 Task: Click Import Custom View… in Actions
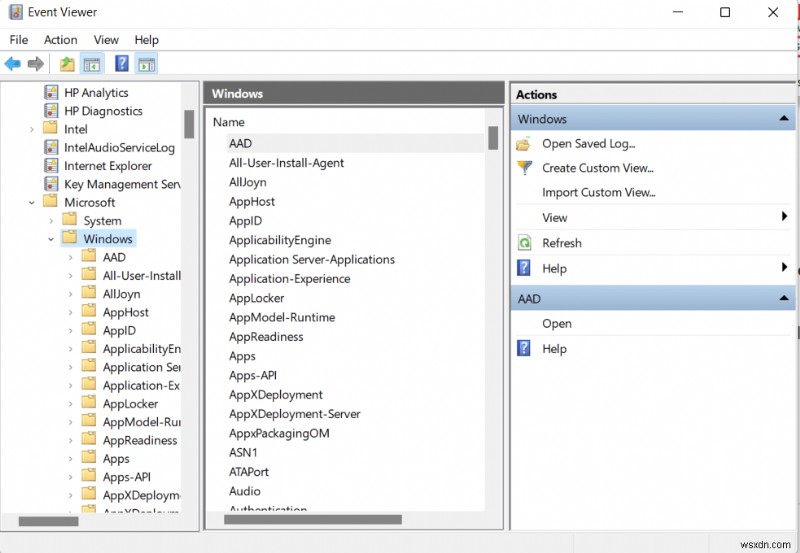598,193
